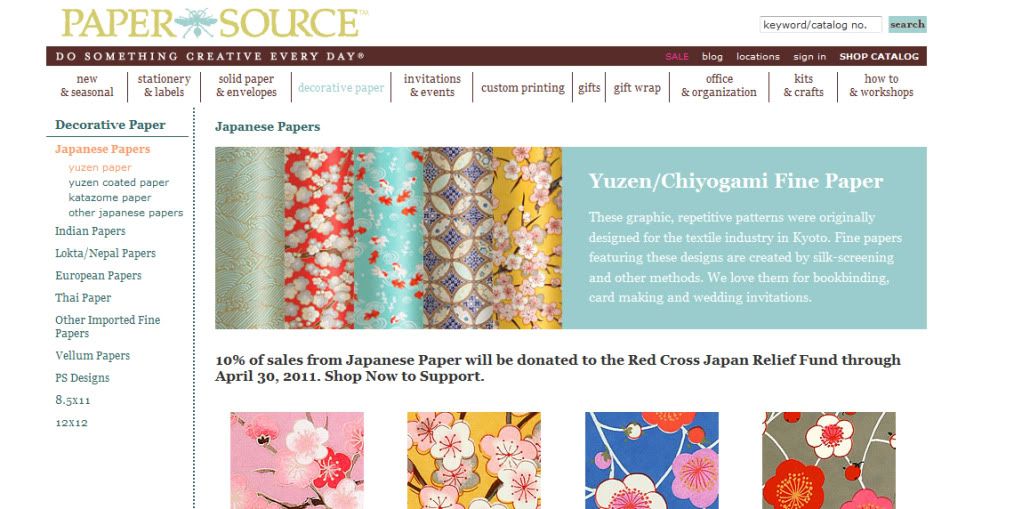Click the Paper Source logo
The height and width of the screenshot is (509, 1022).
click(x=214, y=23)
